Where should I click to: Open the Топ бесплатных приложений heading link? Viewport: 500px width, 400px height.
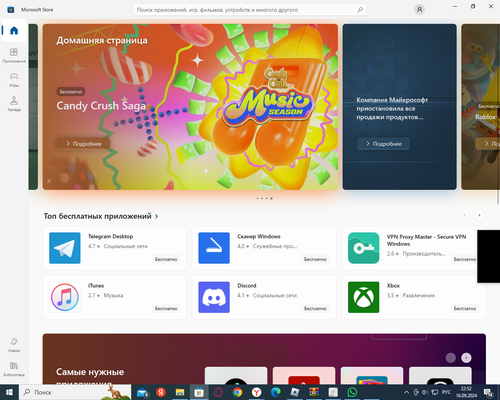101,216
